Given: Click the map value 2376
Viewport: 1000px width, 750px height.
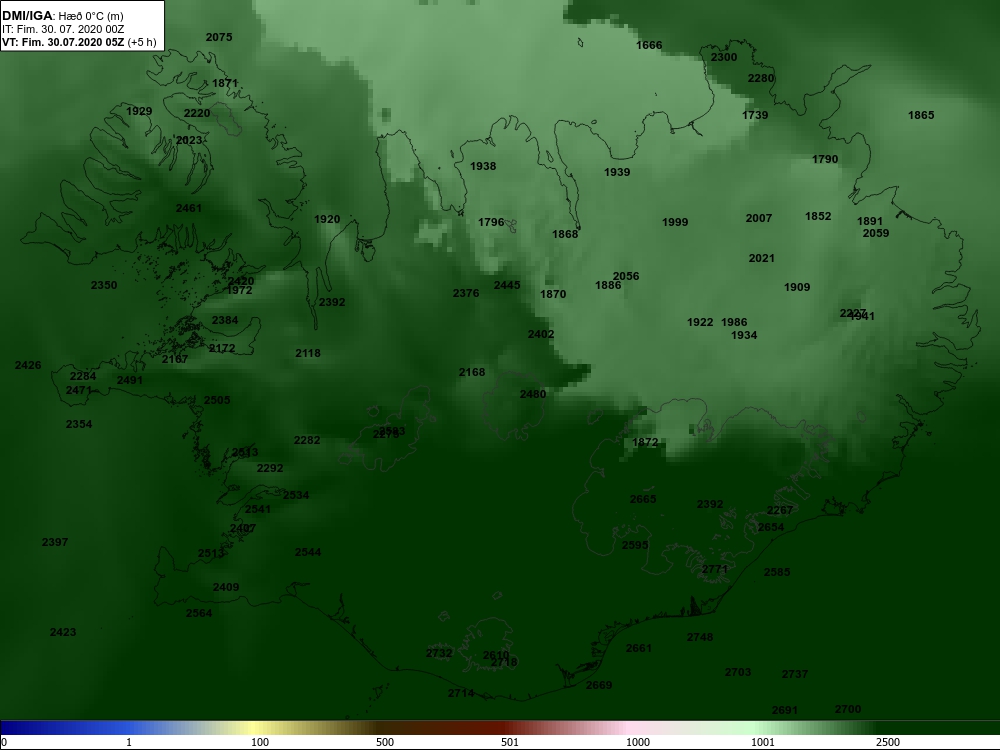Looking at the screenshot, I should point(466,293).
